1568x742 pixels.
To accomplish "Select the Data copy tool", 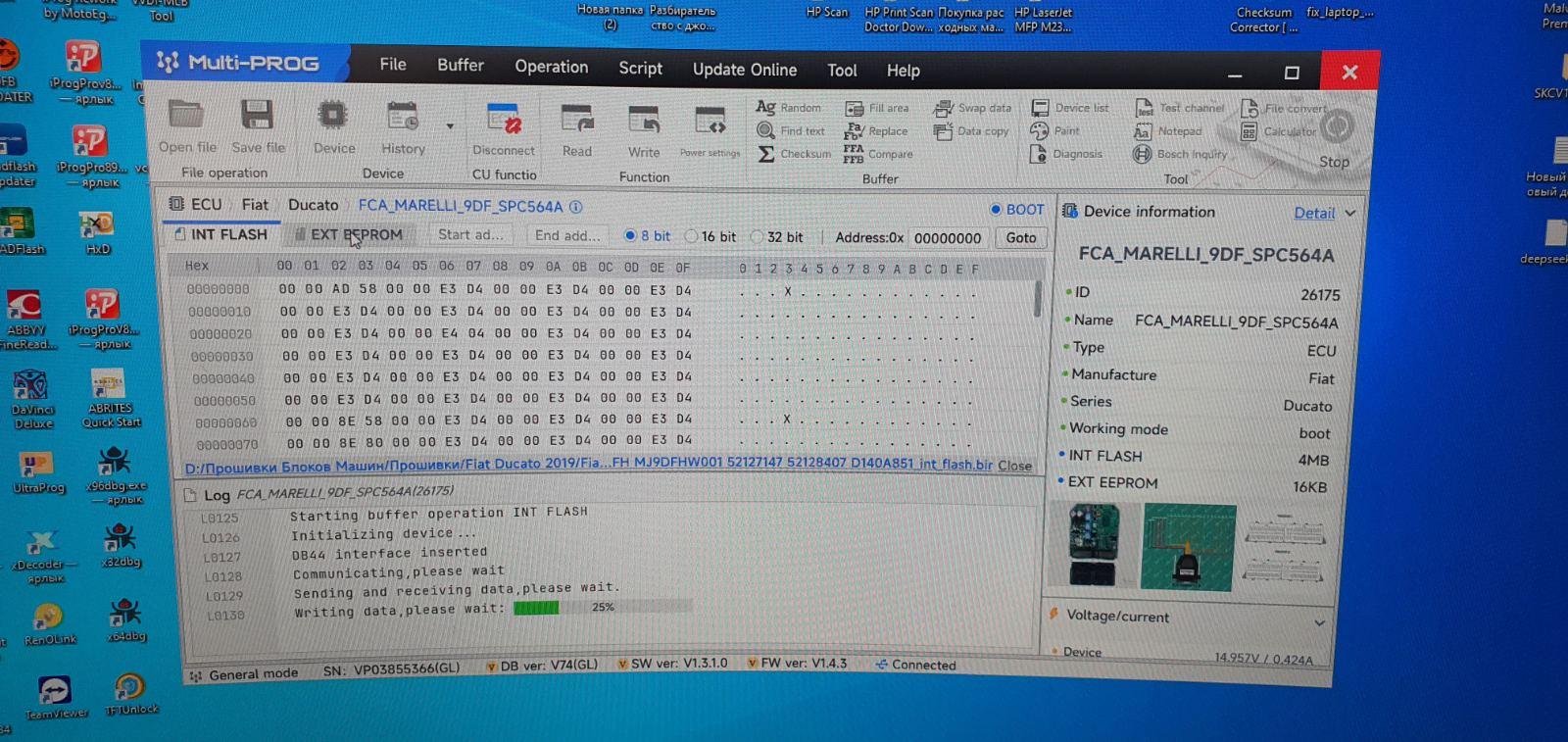I will [971, 130].
